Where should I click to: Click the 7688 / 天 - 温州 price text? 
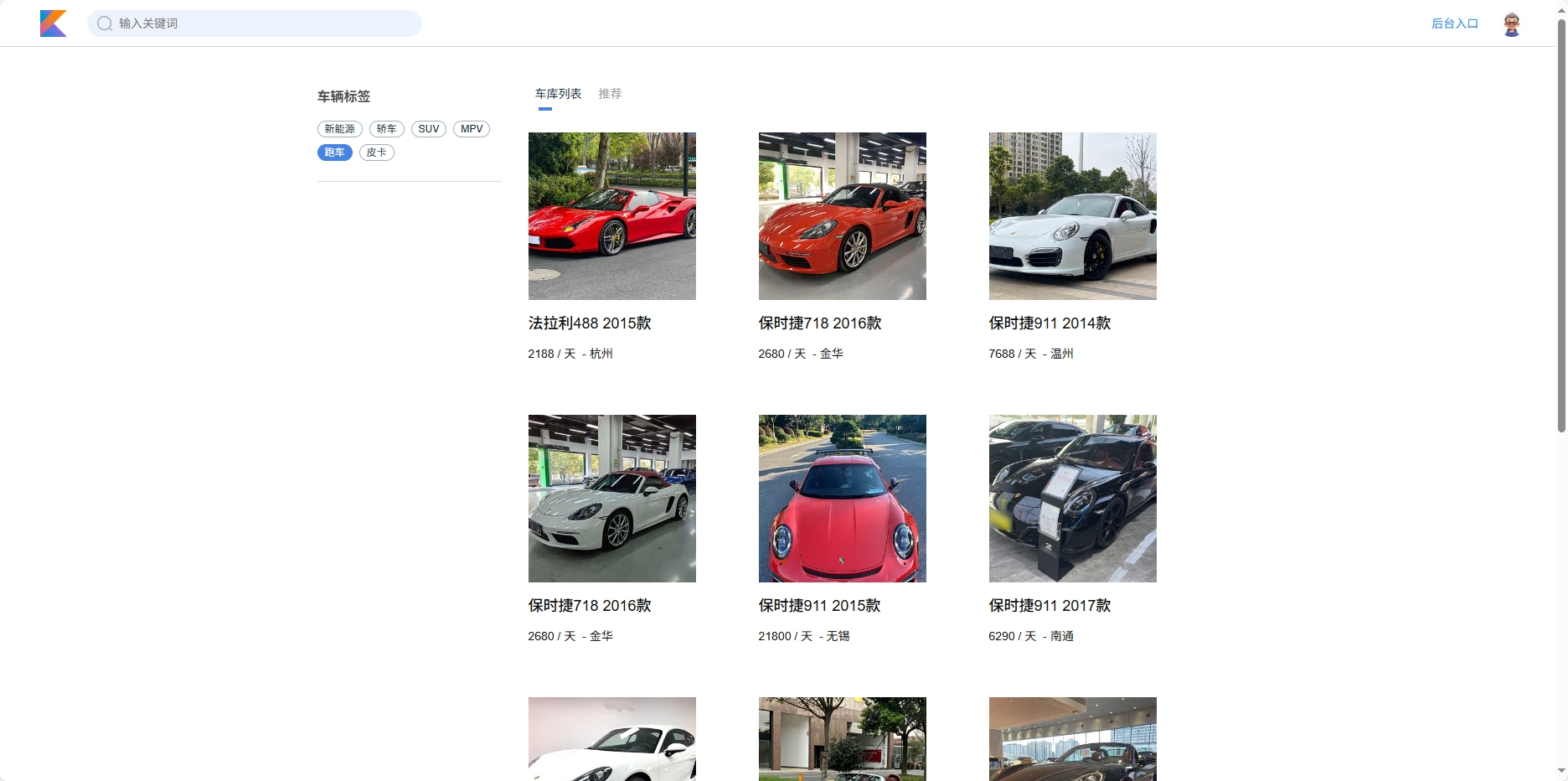(x=1031, y=354)
